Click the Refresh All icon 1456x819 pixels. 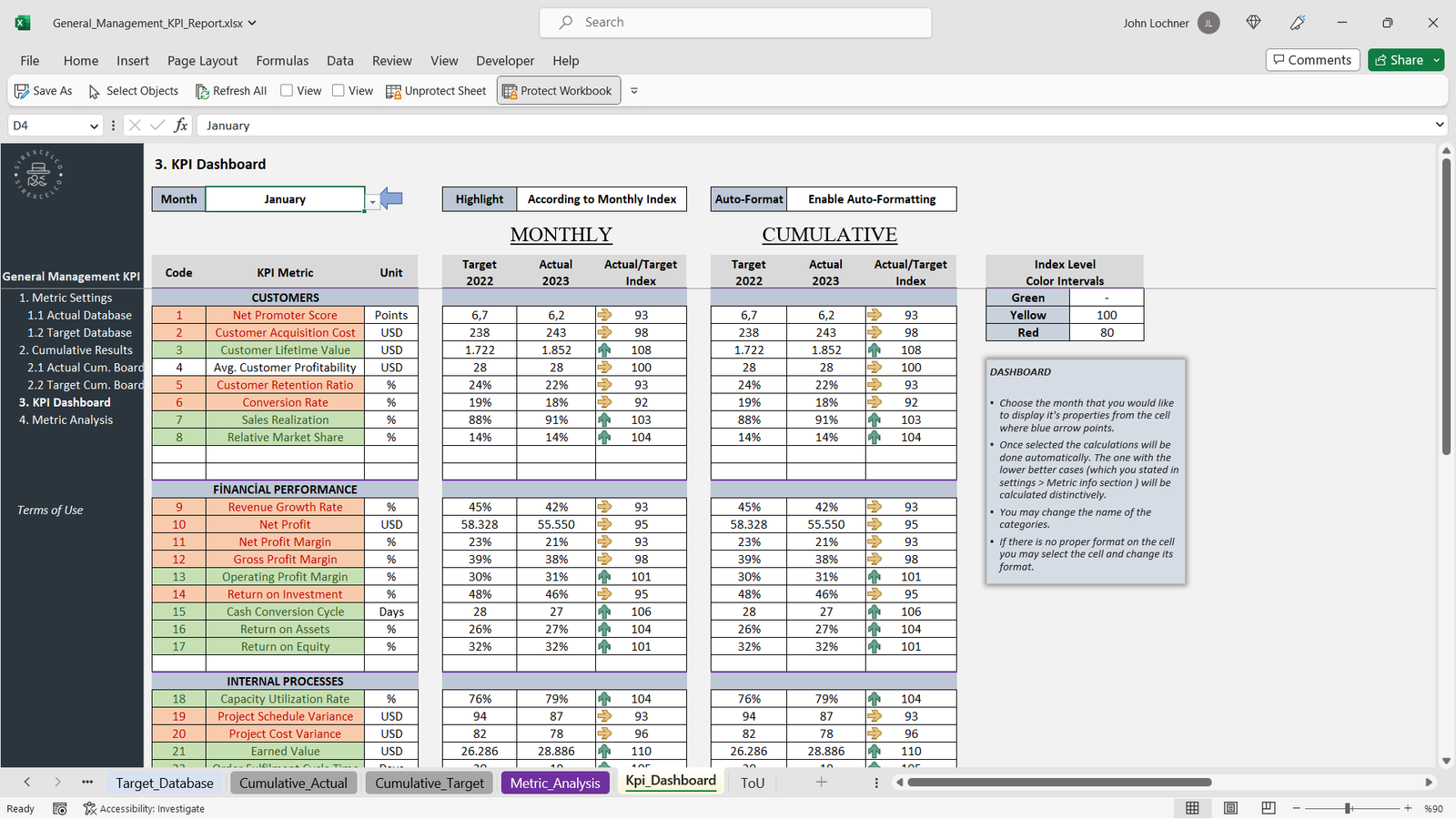(x=202, y=91)
